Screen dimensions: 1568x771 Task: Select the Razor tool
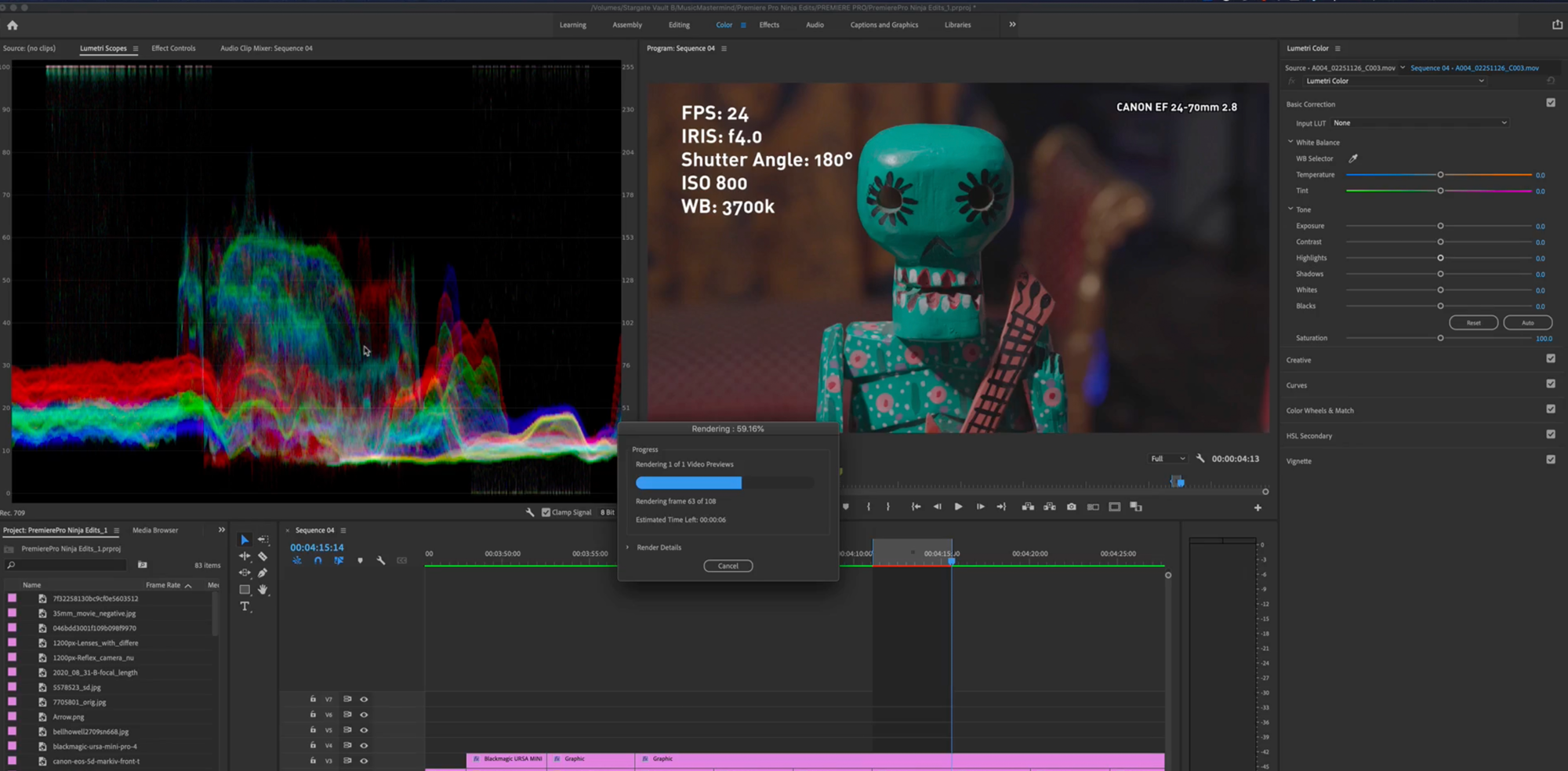(x=263, y=556)
